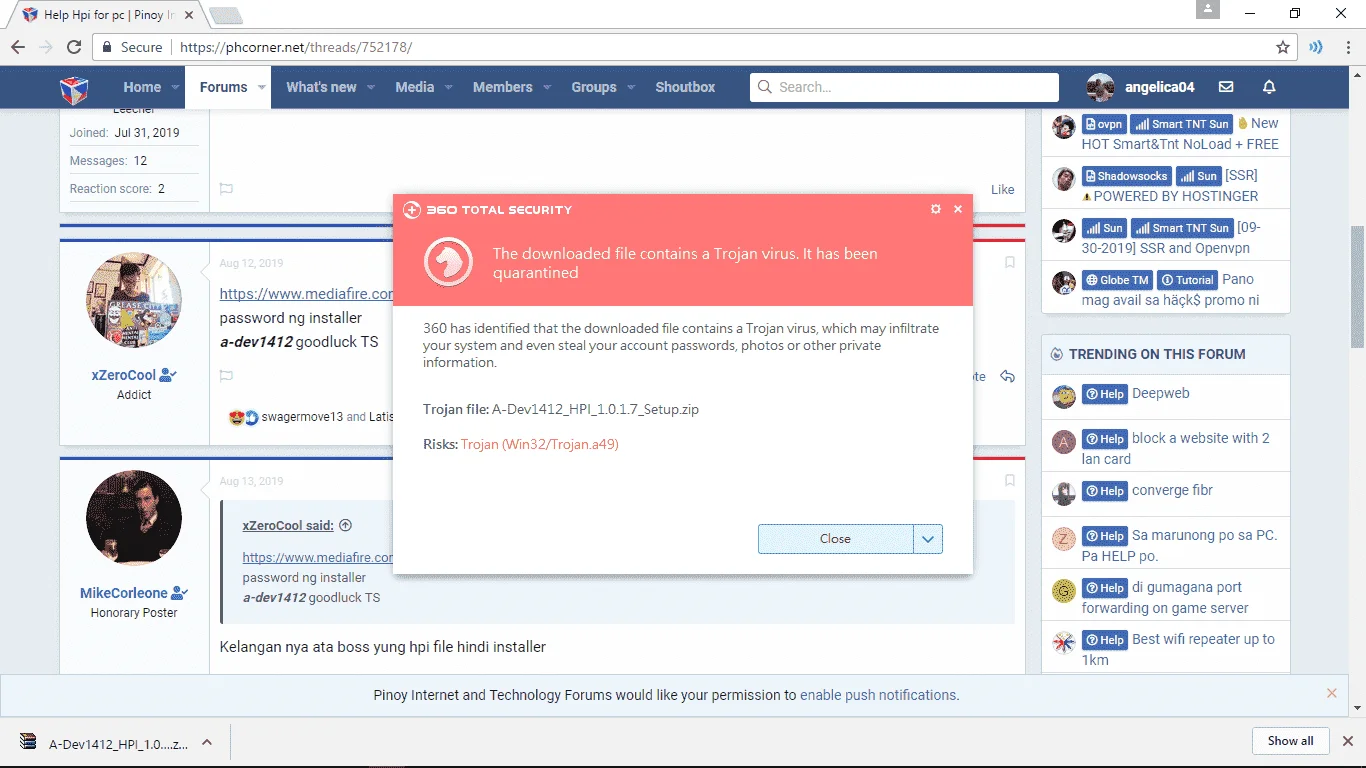
Task: Open the angelica04 account menu
Action: [x=1141, y=87]
